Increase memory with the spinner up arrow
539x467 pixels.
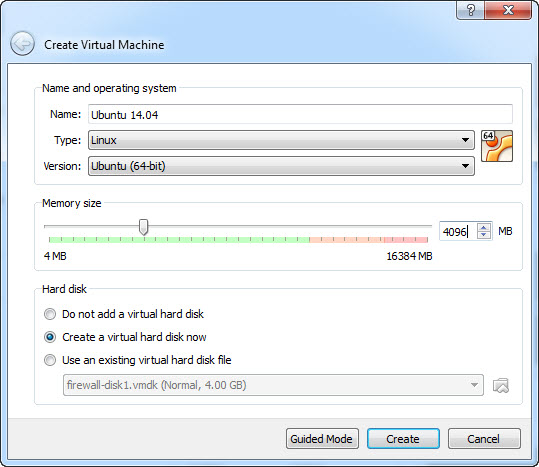(x=484, y=227)
